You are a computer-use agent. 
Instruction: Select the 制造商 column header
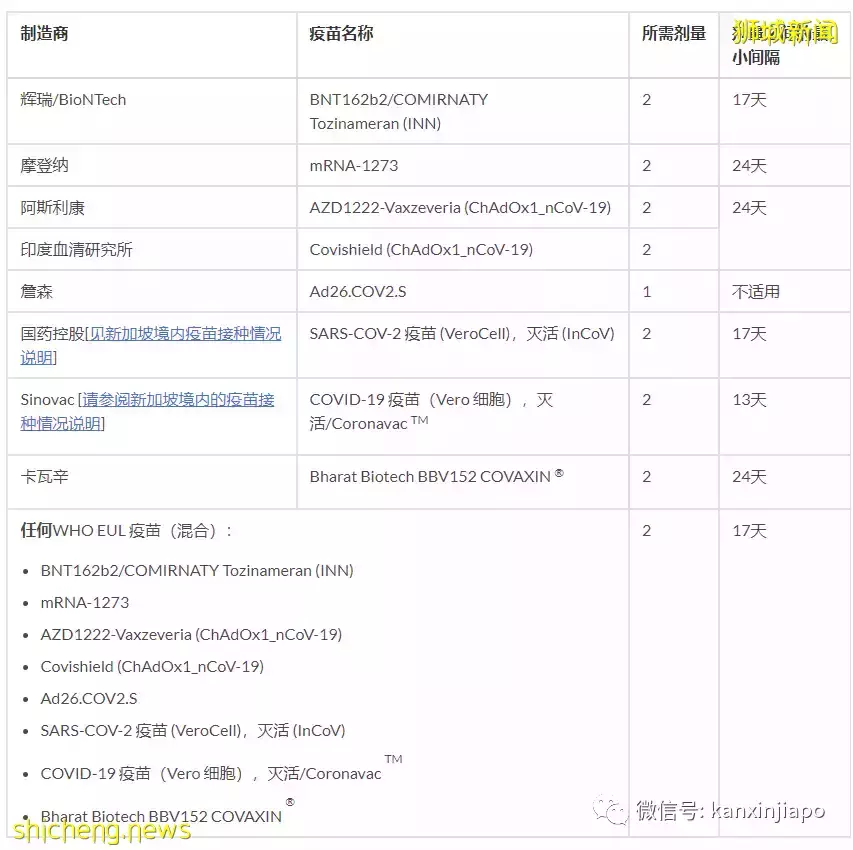[x=41, y=31]
